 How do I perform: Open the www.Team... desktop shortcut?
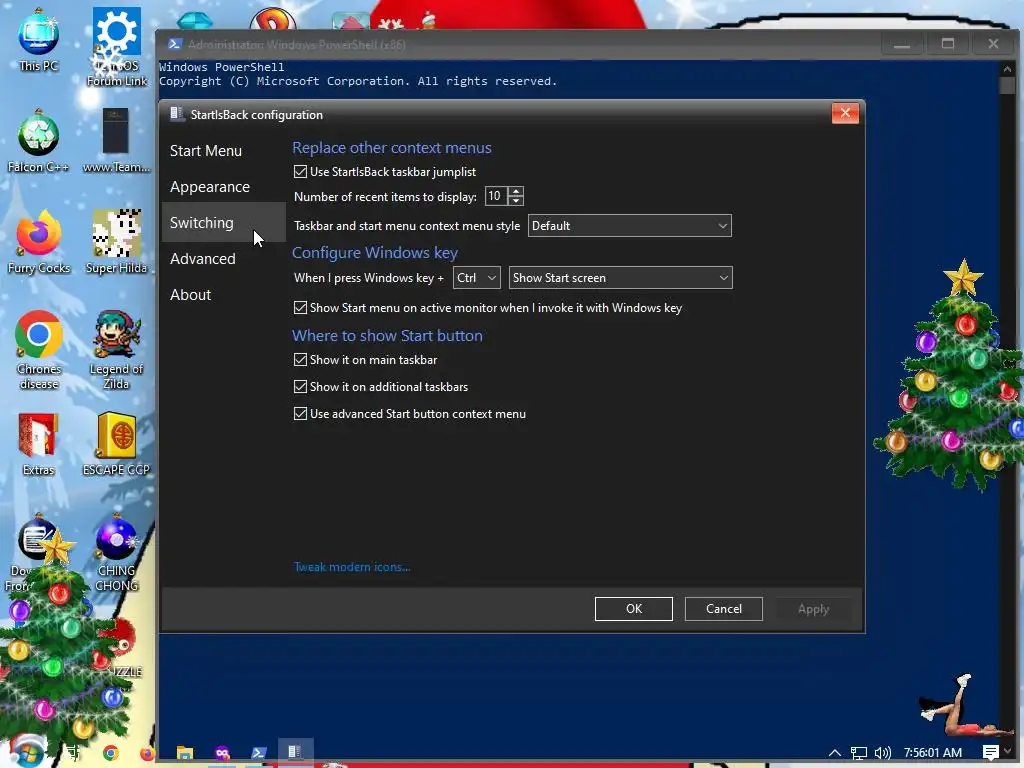pyautogui.click(x=116, y=140)
